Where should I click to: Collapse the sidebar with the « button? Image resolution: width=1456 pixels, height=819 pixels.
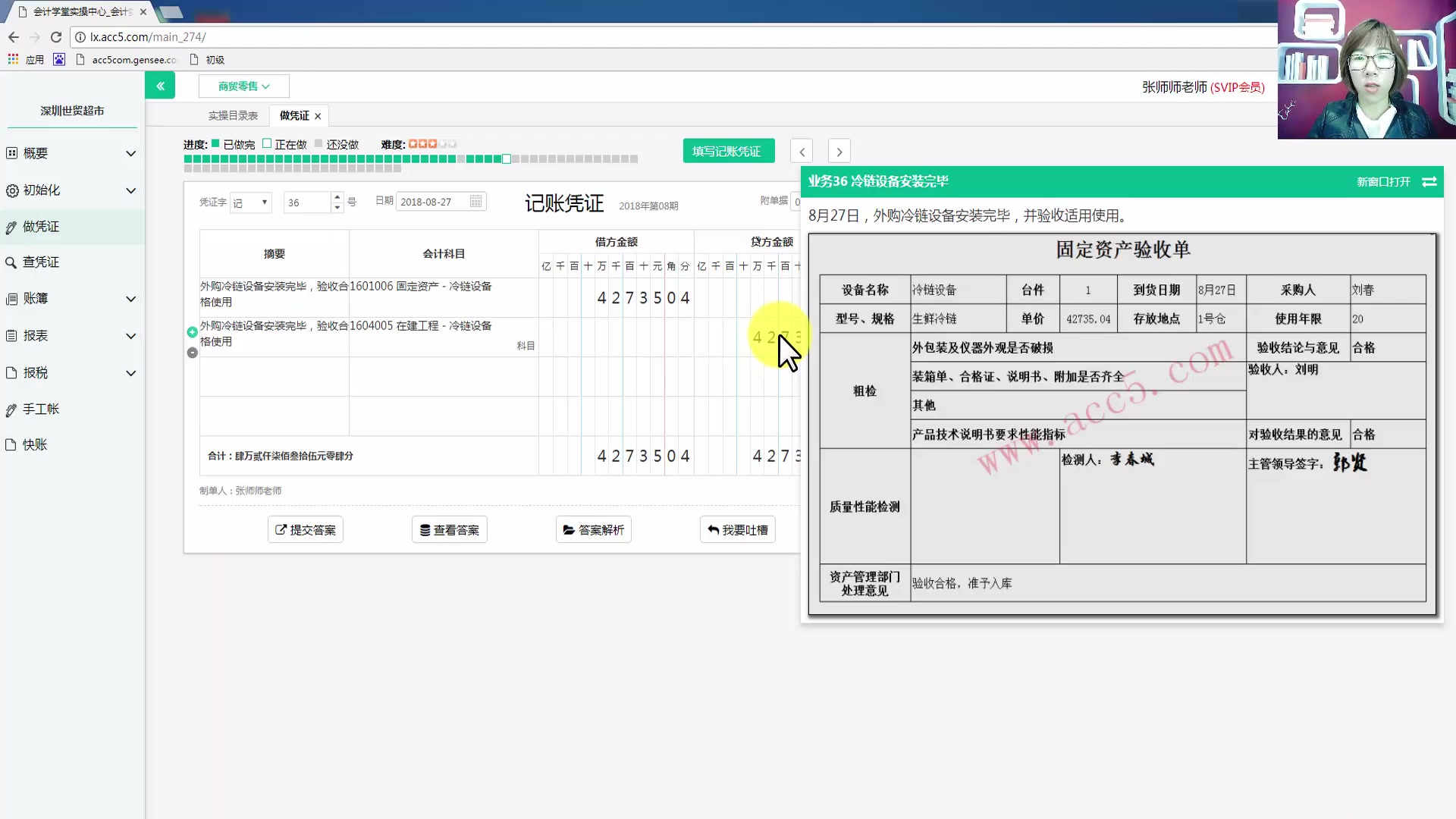tap(160, 85)
